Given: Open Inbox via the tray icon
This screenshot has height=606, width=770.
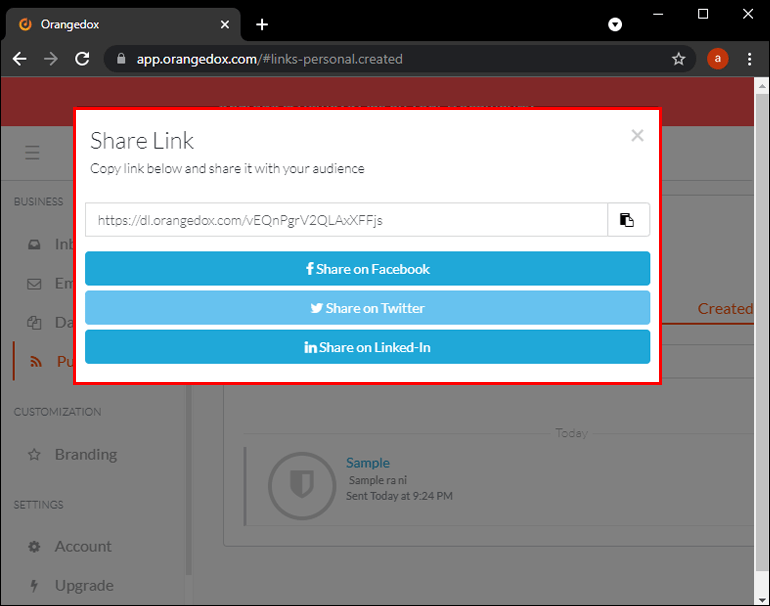Looking at the screenshot, I should click(x=34, y=244).
